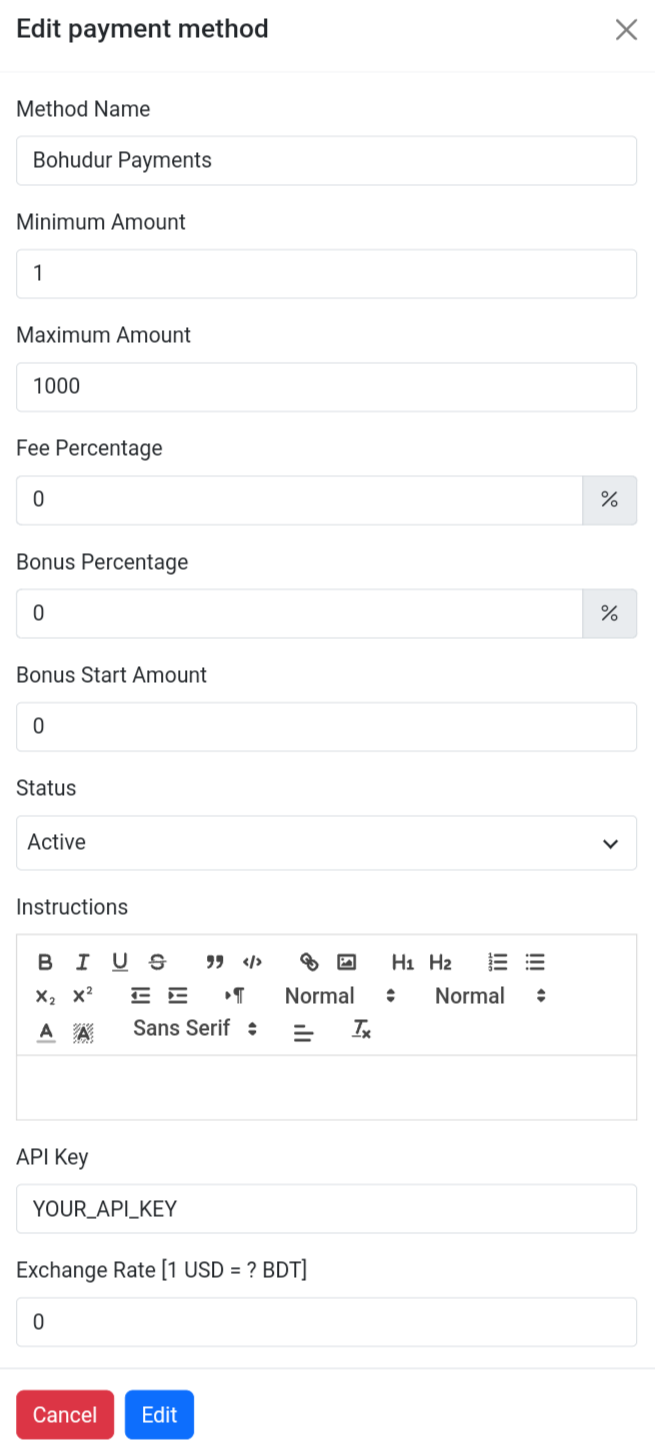Apply Heading 1 style

[x=403, y=962]
